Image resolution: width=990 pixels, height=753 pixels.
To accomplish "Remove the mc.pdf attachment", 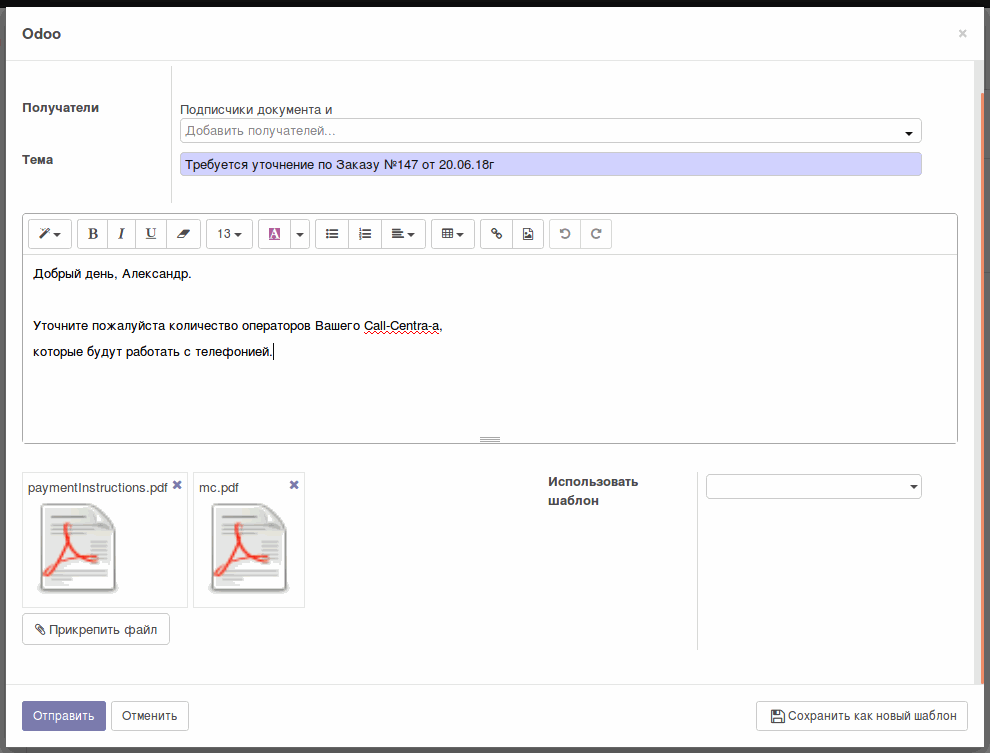I will pos(293,484).
